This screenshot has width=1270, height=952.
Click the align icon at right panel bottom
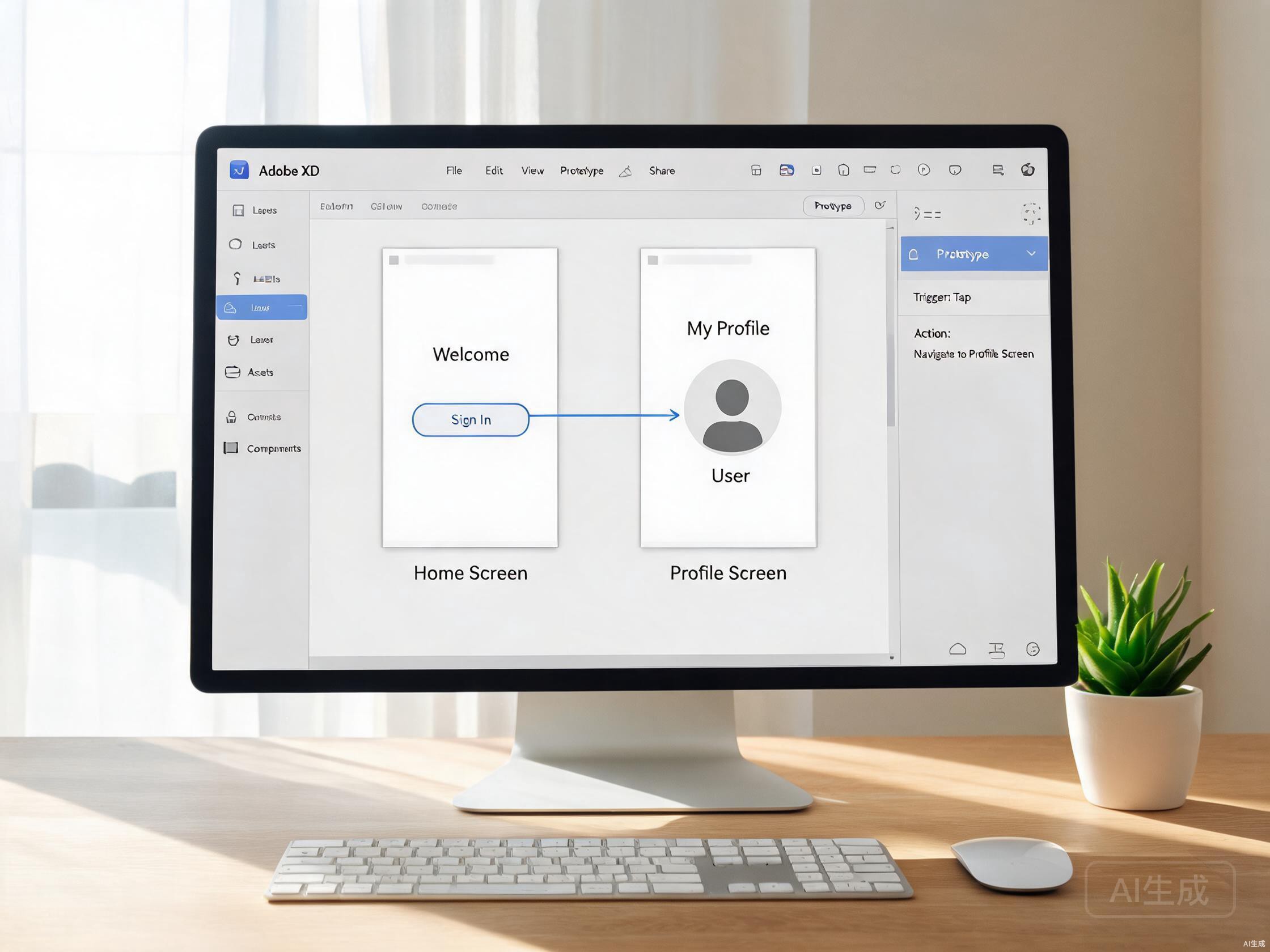point(997,649)
